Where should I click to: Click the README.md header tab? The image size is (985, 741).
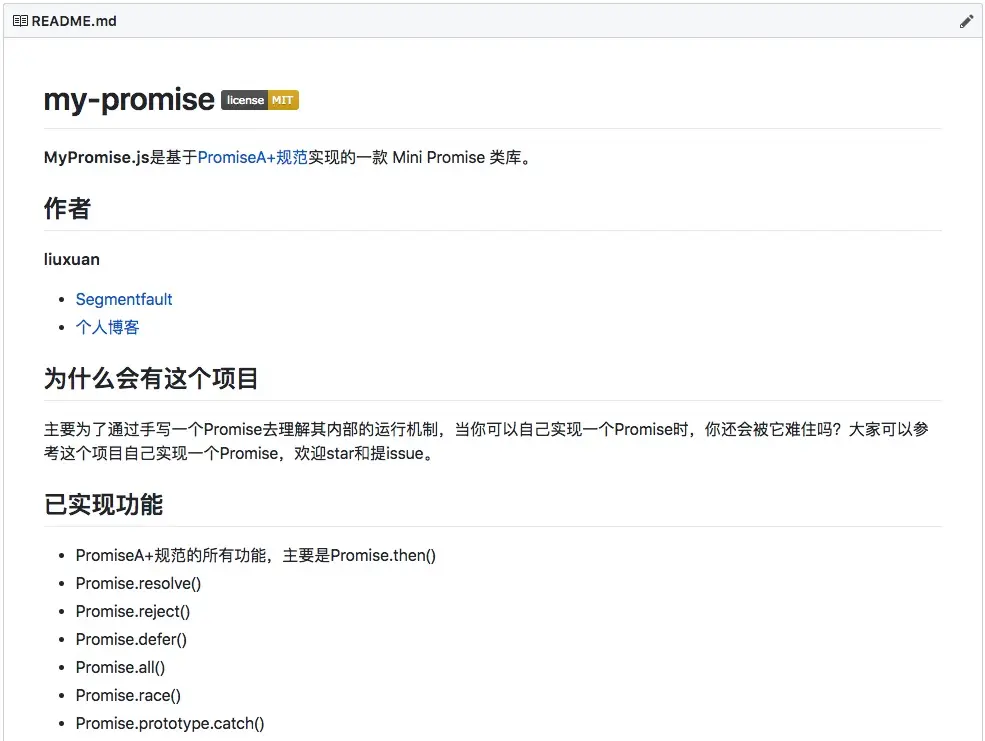click(x=73, y=20)
